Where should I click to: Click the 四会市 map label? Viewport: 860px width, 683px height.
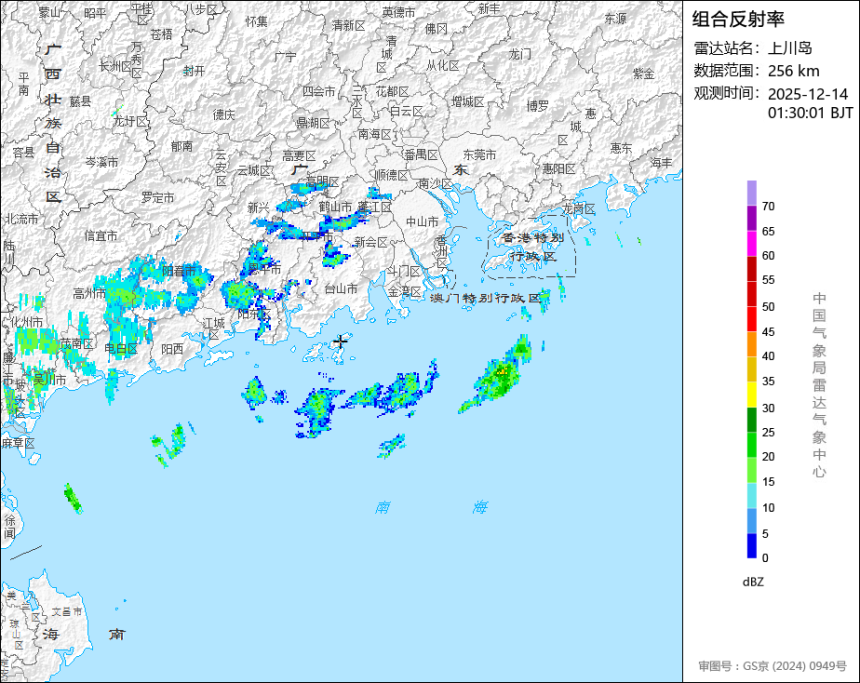(x=319, y=92)
